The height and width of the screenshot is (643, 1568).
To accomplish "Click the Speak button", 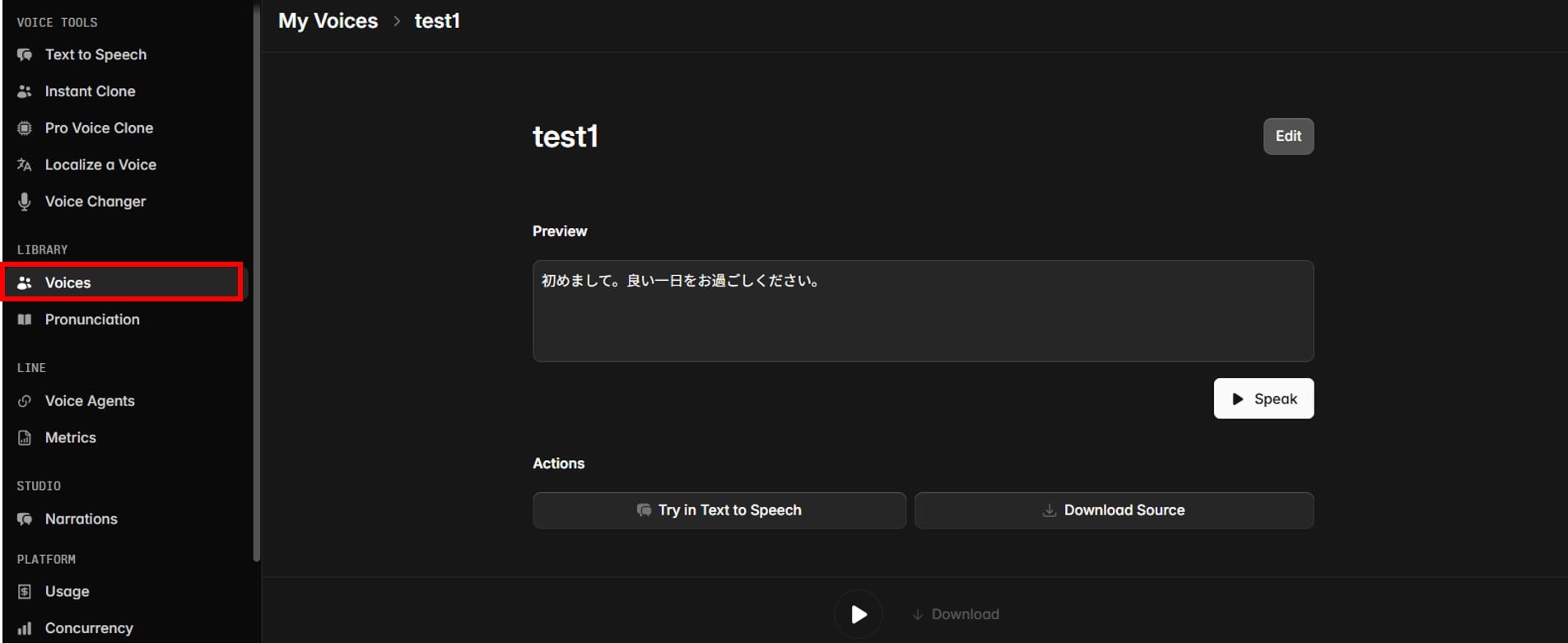I will (x=1263, y=399).
